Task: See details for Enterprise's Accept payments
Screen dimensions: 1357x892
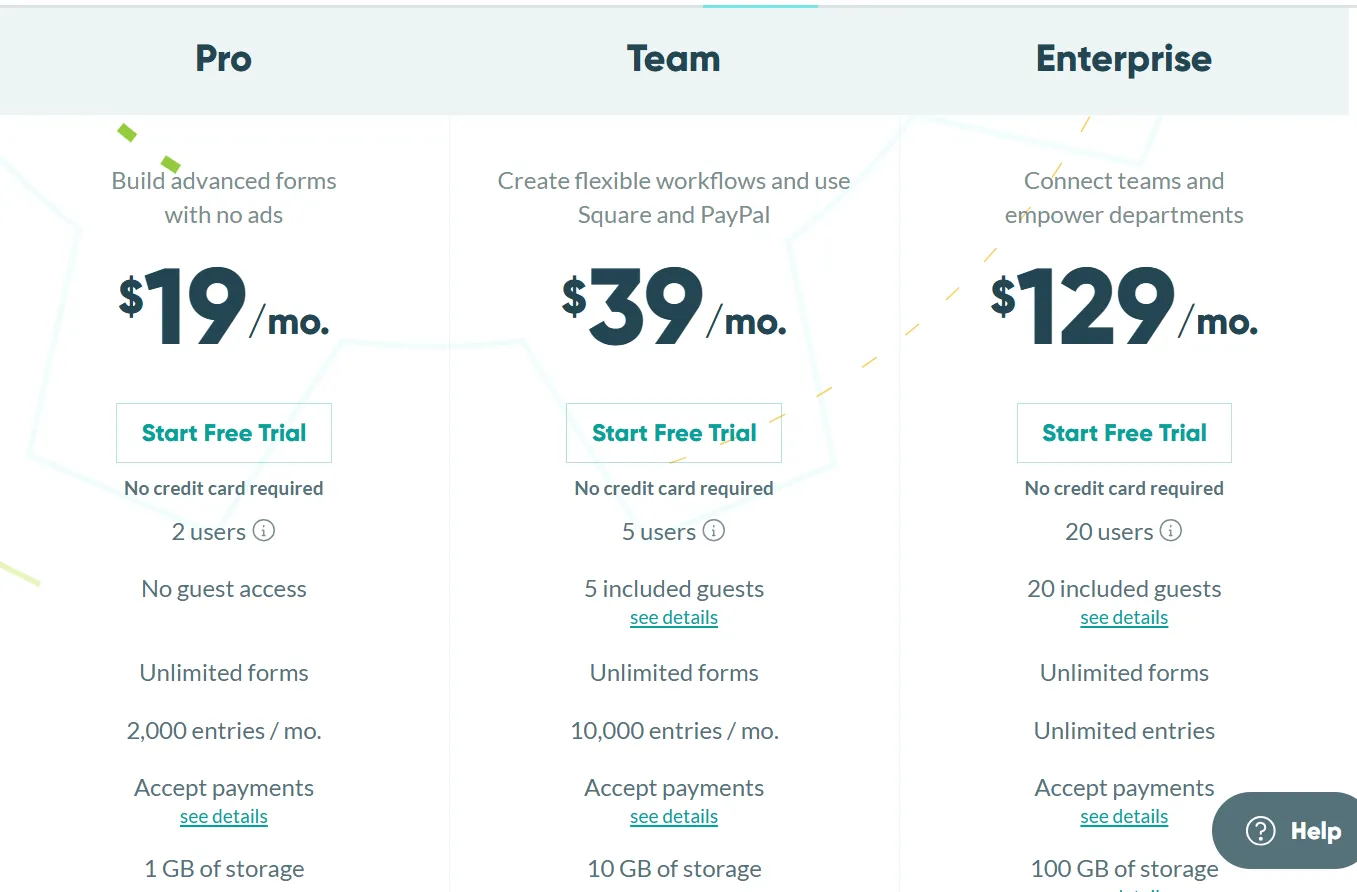Action: [x=1124, y=817]
